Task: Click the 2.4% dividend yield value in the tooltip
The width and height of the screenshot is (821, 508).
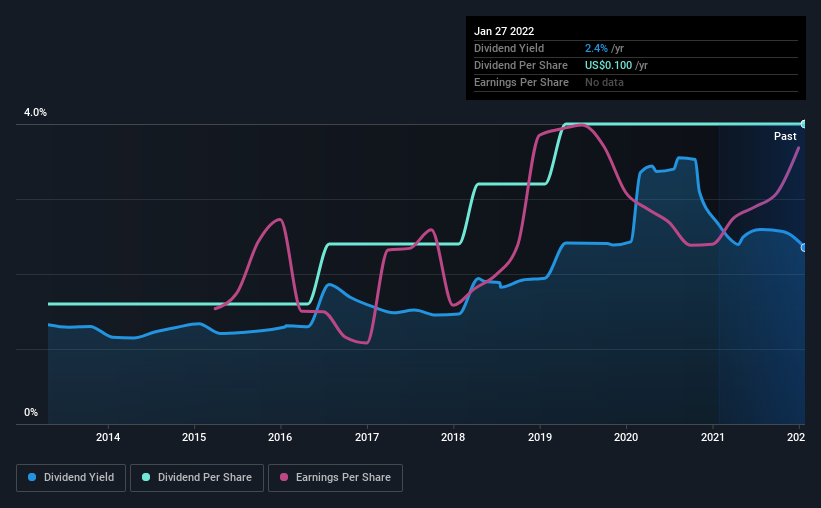Action: (596, 48)
